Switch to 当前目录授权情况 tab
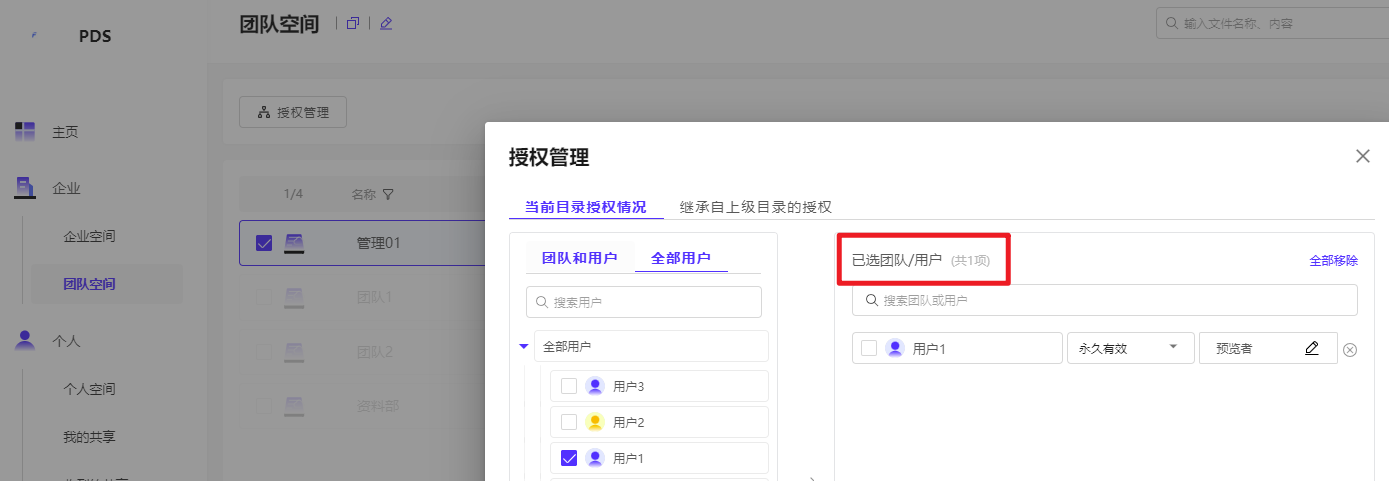 click(x=586, y=207)
